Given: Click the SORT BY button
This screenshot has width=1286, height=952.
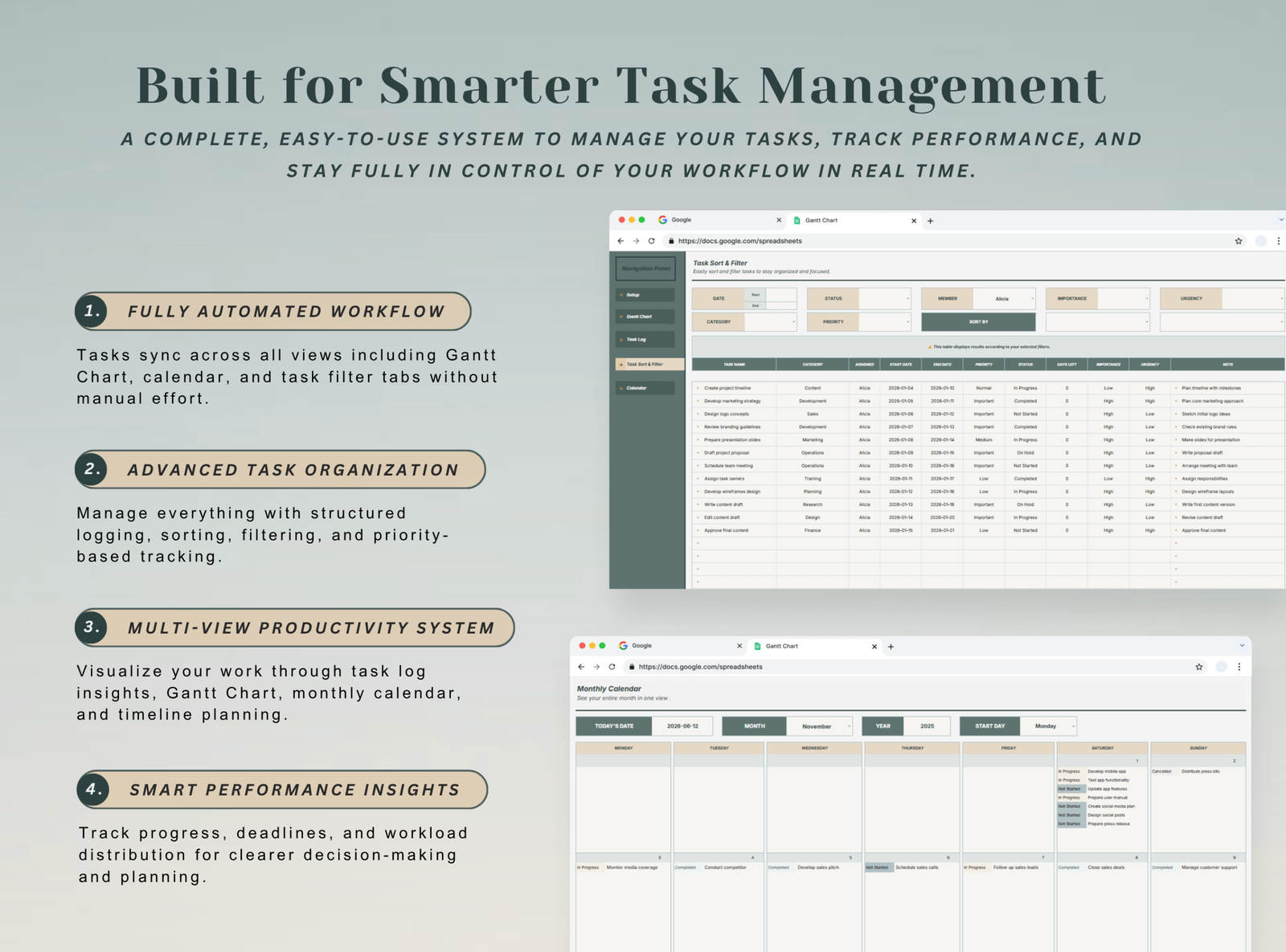Looking at the screenshot, I should pyautogui.click(x=978, y=322).
